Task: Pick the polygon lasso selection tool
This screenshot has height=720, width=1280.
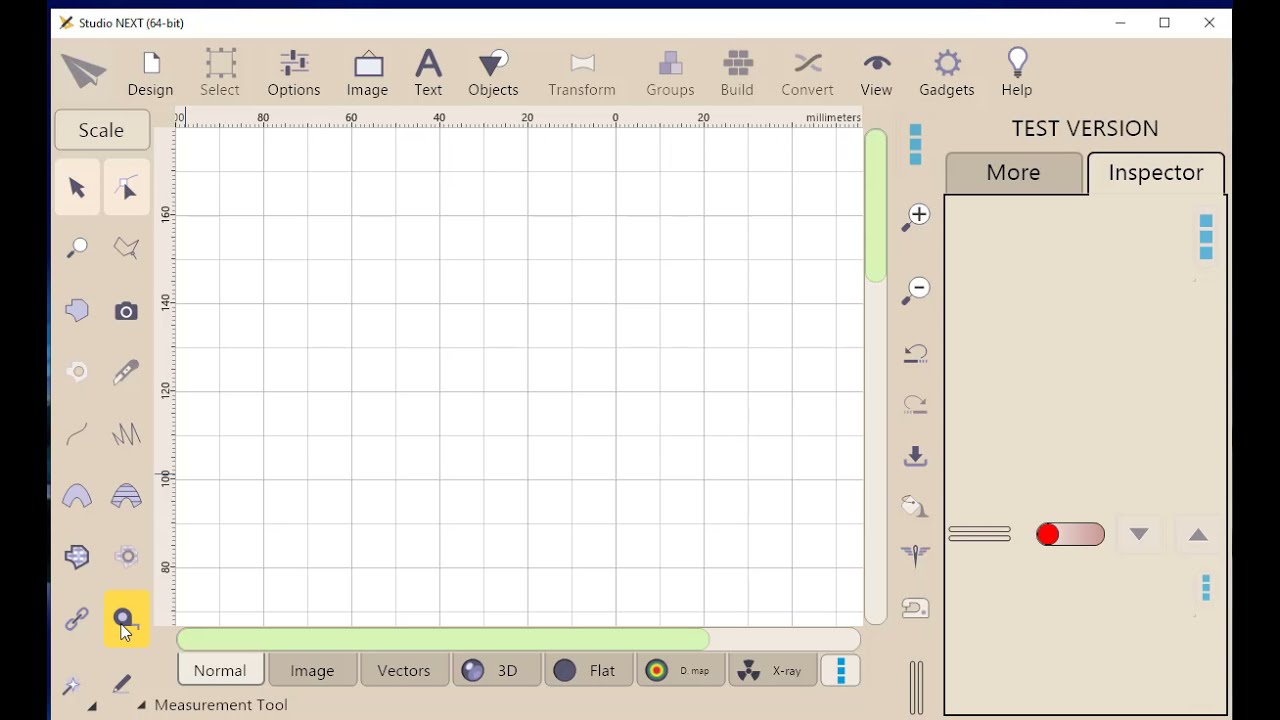Action: pos(126,248)
